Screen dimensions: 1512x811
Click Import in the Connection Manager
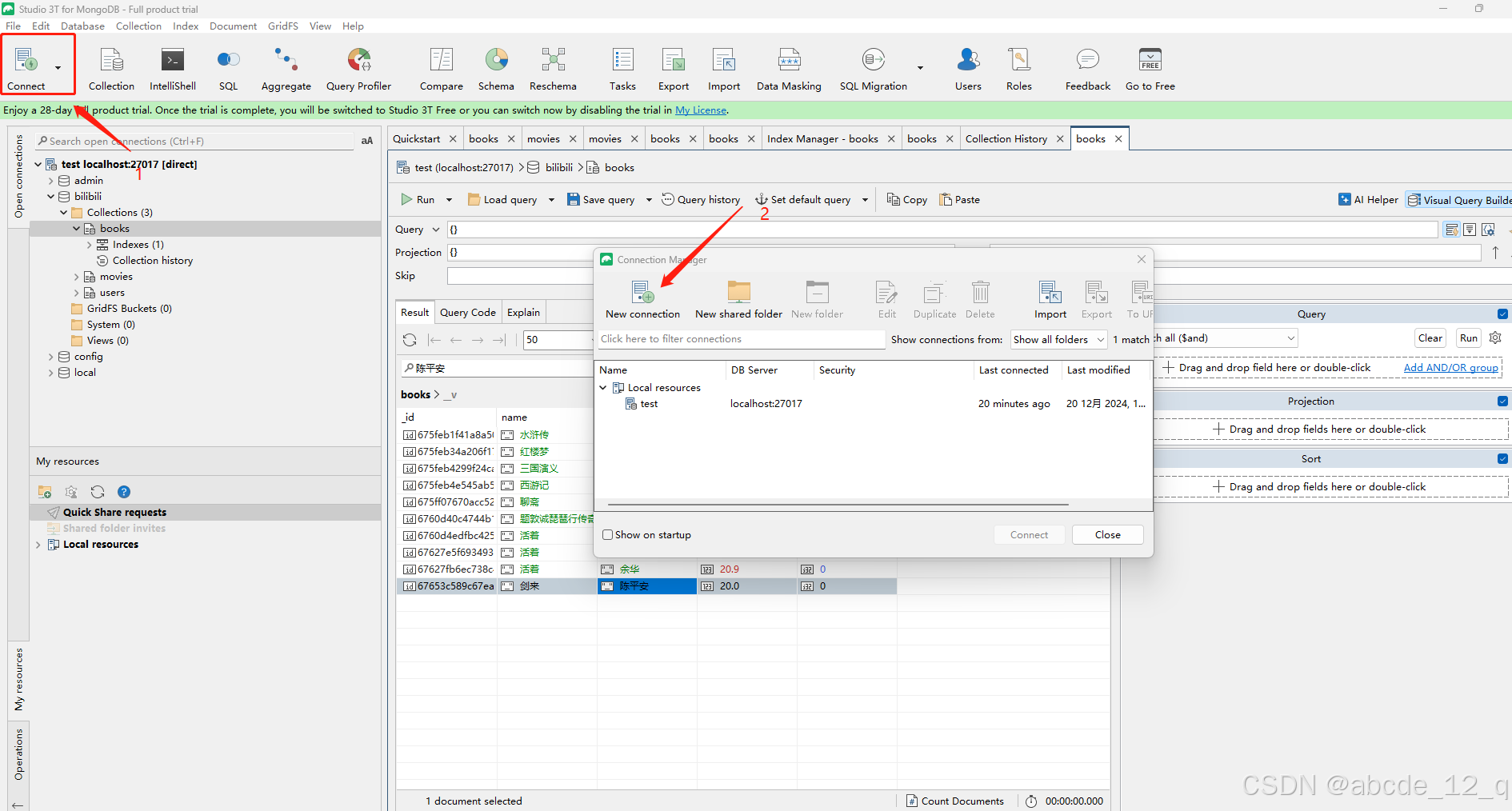(1050, 300)
